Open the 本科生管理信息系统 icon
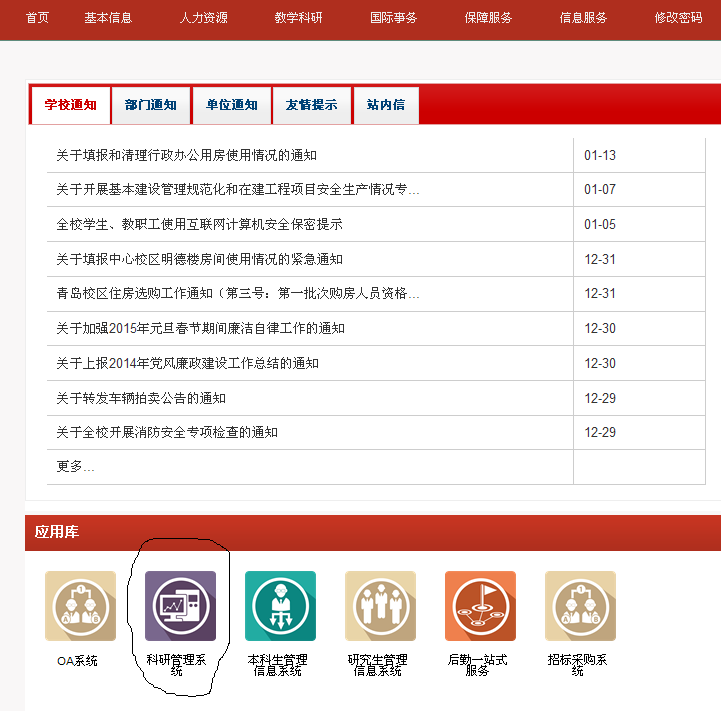Image resolution: width=721 pixels, height=711 pixels. pos(280,606)
